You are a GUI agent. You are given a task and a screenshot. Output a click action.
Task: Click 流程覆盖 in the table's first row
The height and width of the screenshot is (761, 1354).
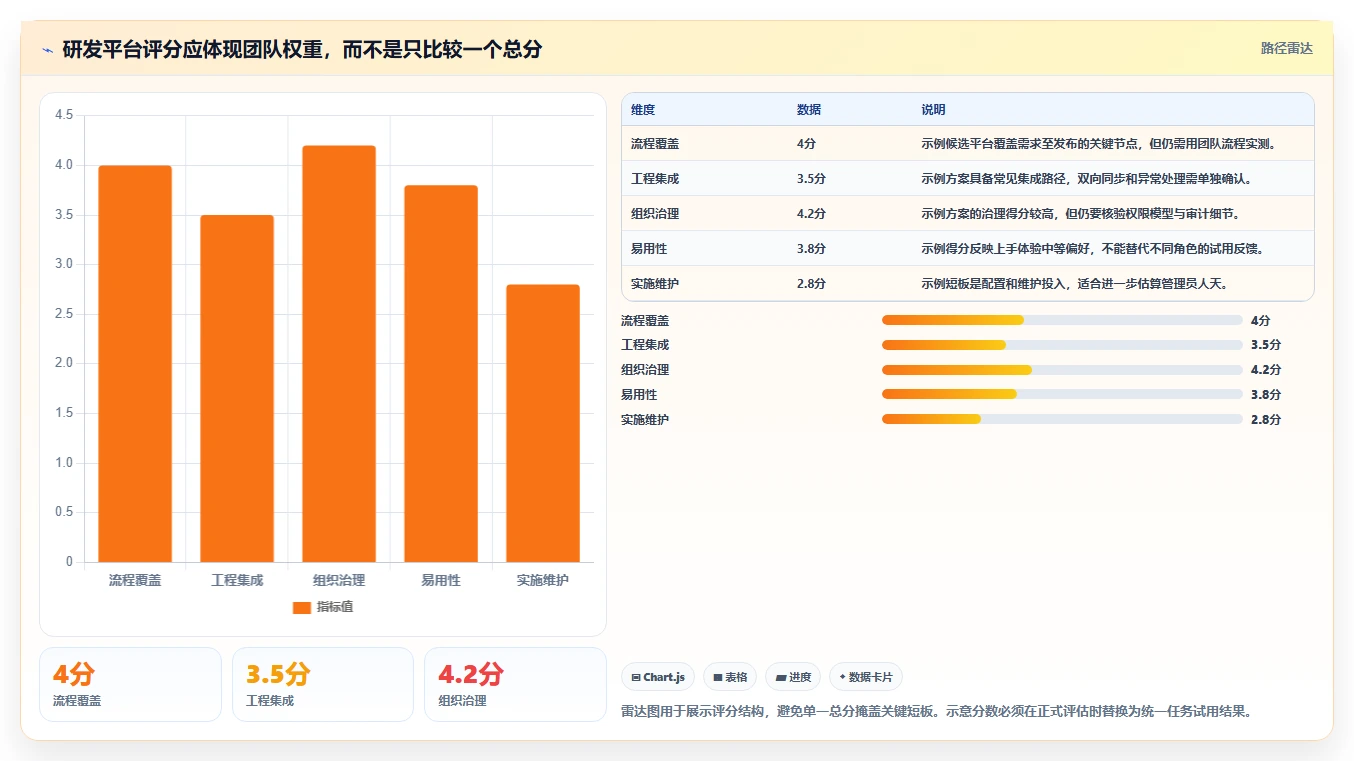(x=655, y=144)
